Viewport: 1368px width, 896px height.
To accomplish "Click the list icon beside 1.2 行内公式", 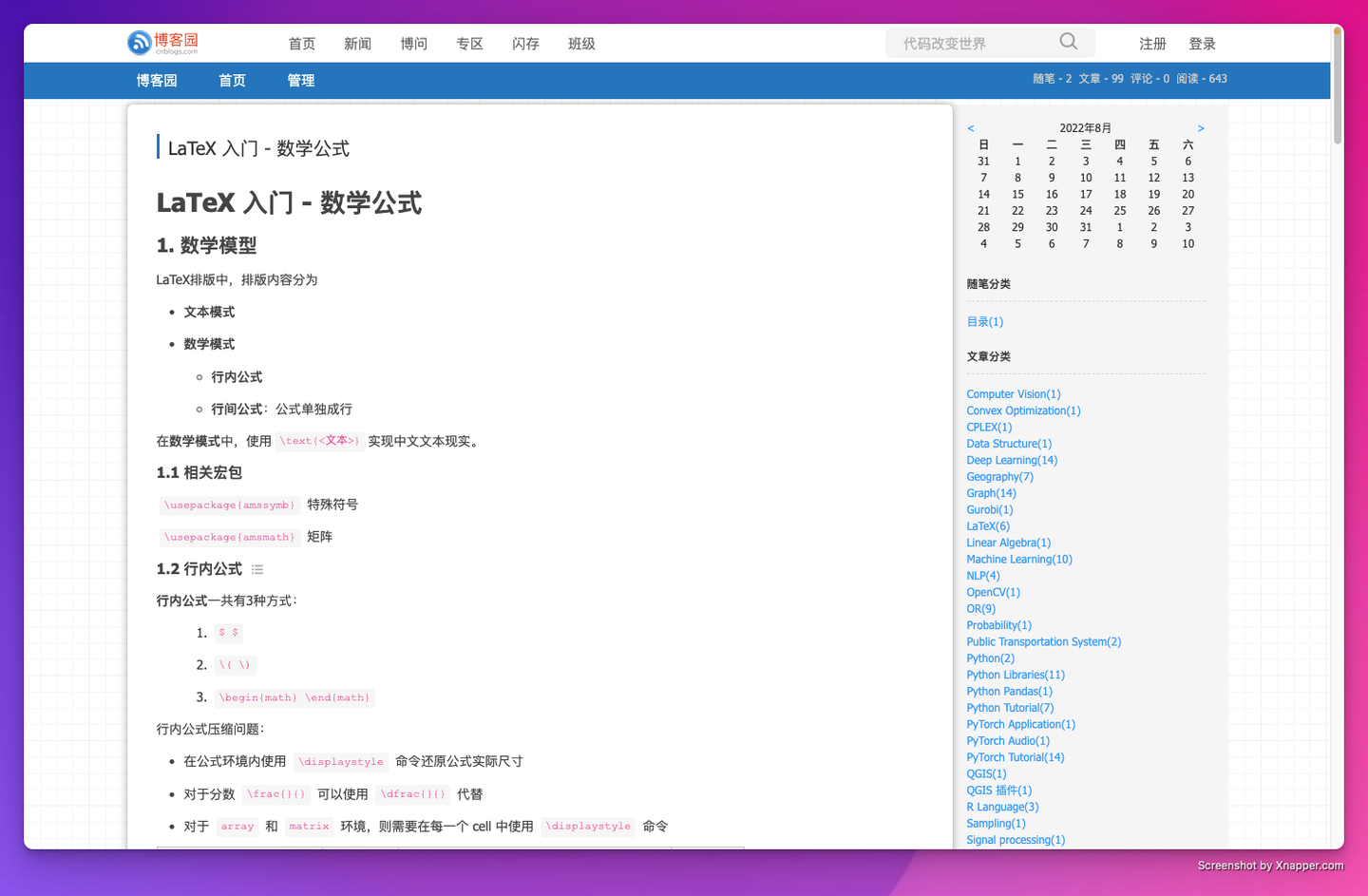I will tap(256, 568).
